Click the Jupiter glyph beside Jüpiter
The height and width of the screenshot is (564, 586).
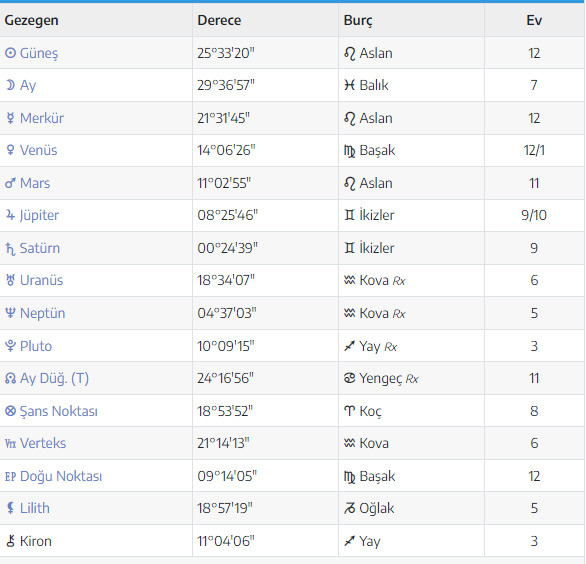pyautogui.click(x=10, y=215)
